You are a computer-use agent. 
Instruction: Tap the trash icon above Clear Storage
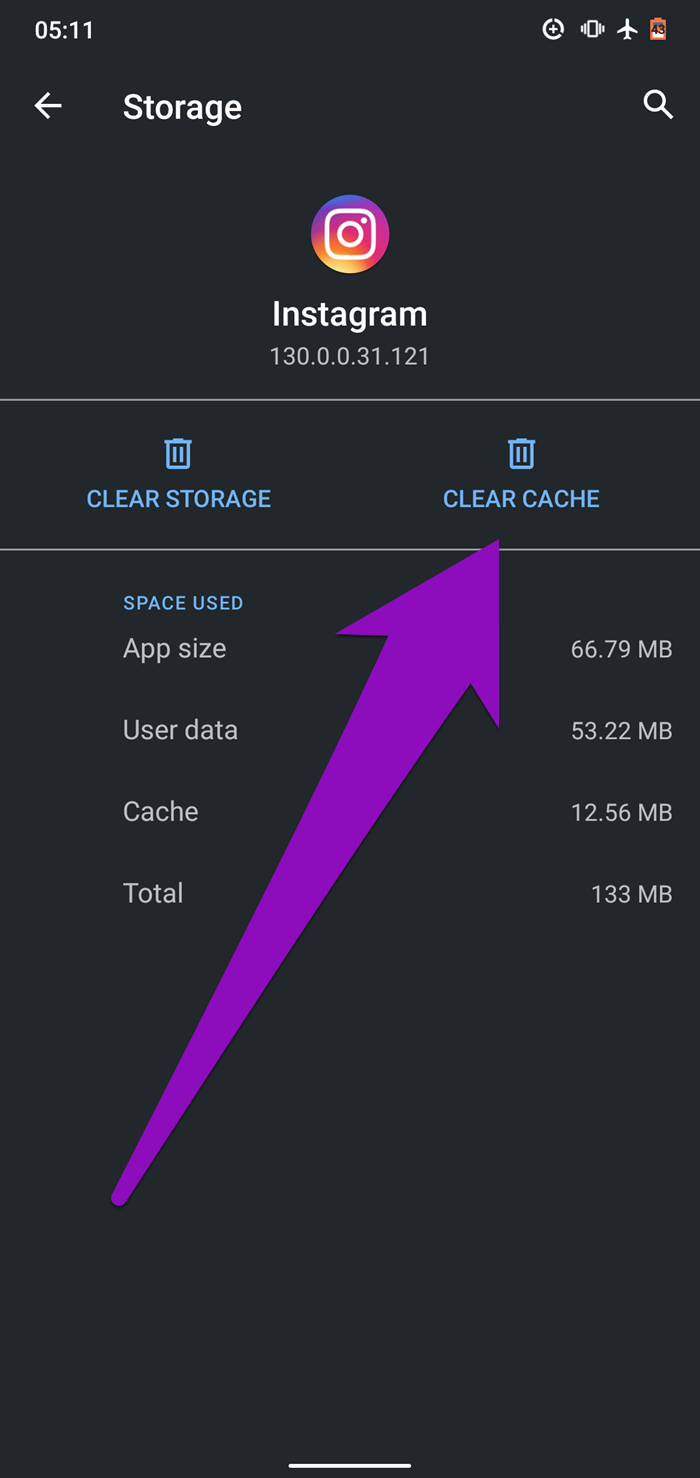pyautogui.click(x=178, y=454)
